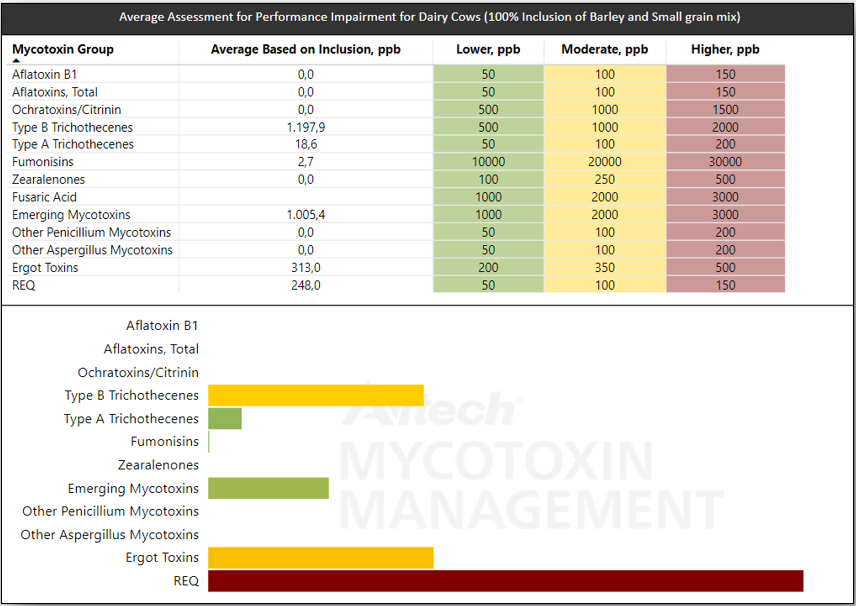Select the Type B Trichothecenes bar in chart
856x606 pixels.
click(x=316, y=395)
